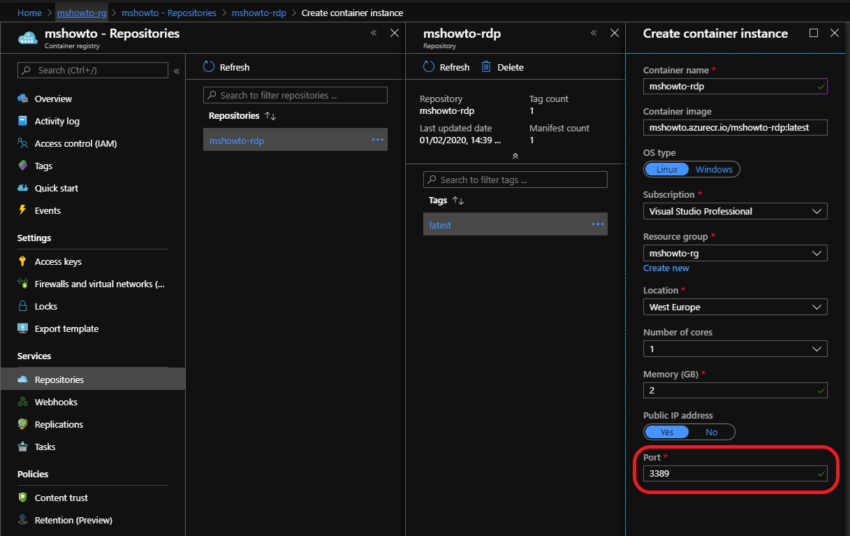Go to Overview in sidebar menu
Viewport: 850px width, 536px height.
click(53, 99)
